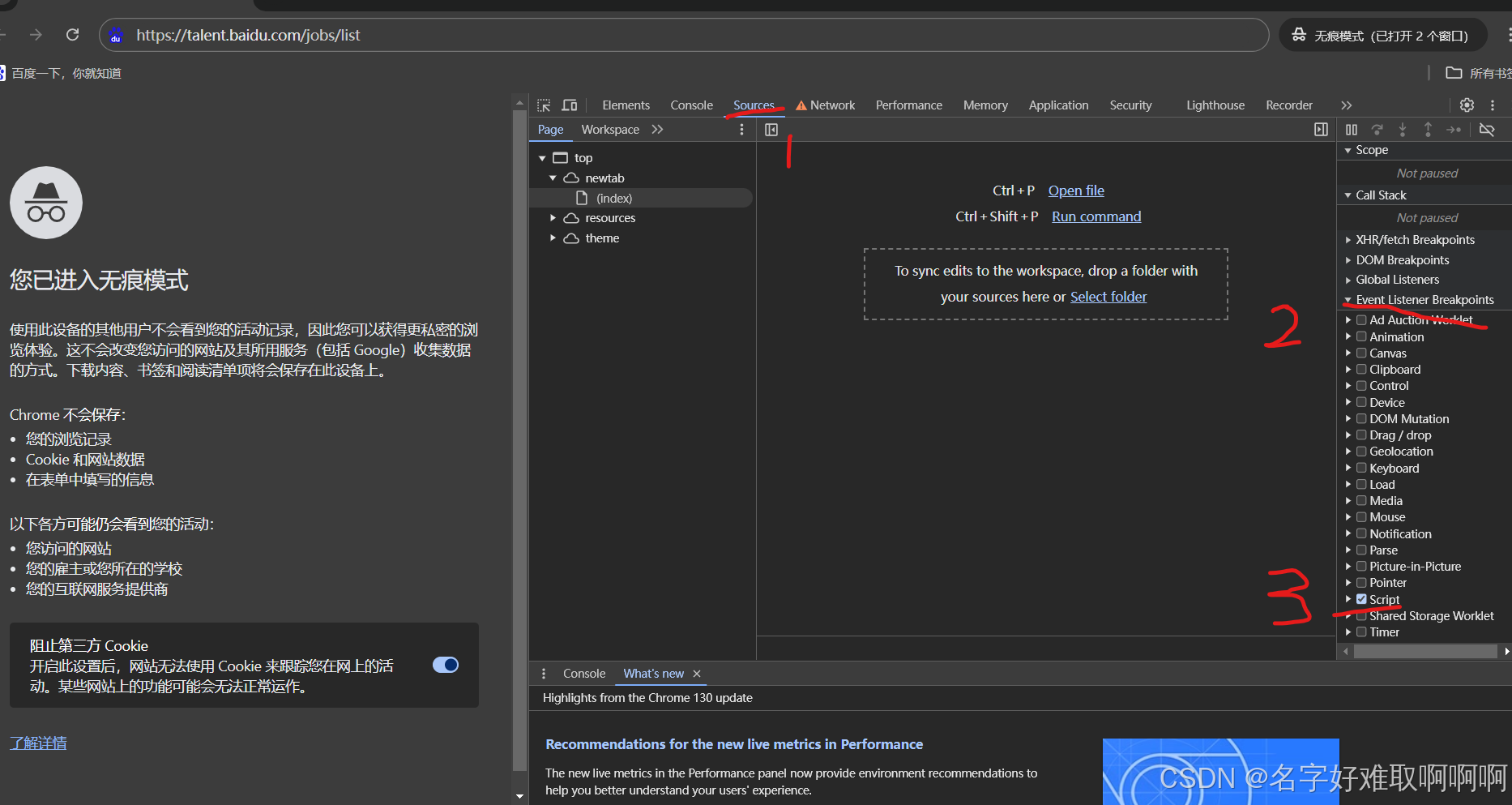Click the incognito mode indicator chip
This screenshot has height=805, width=1512.
click(x=1383, y=36)
